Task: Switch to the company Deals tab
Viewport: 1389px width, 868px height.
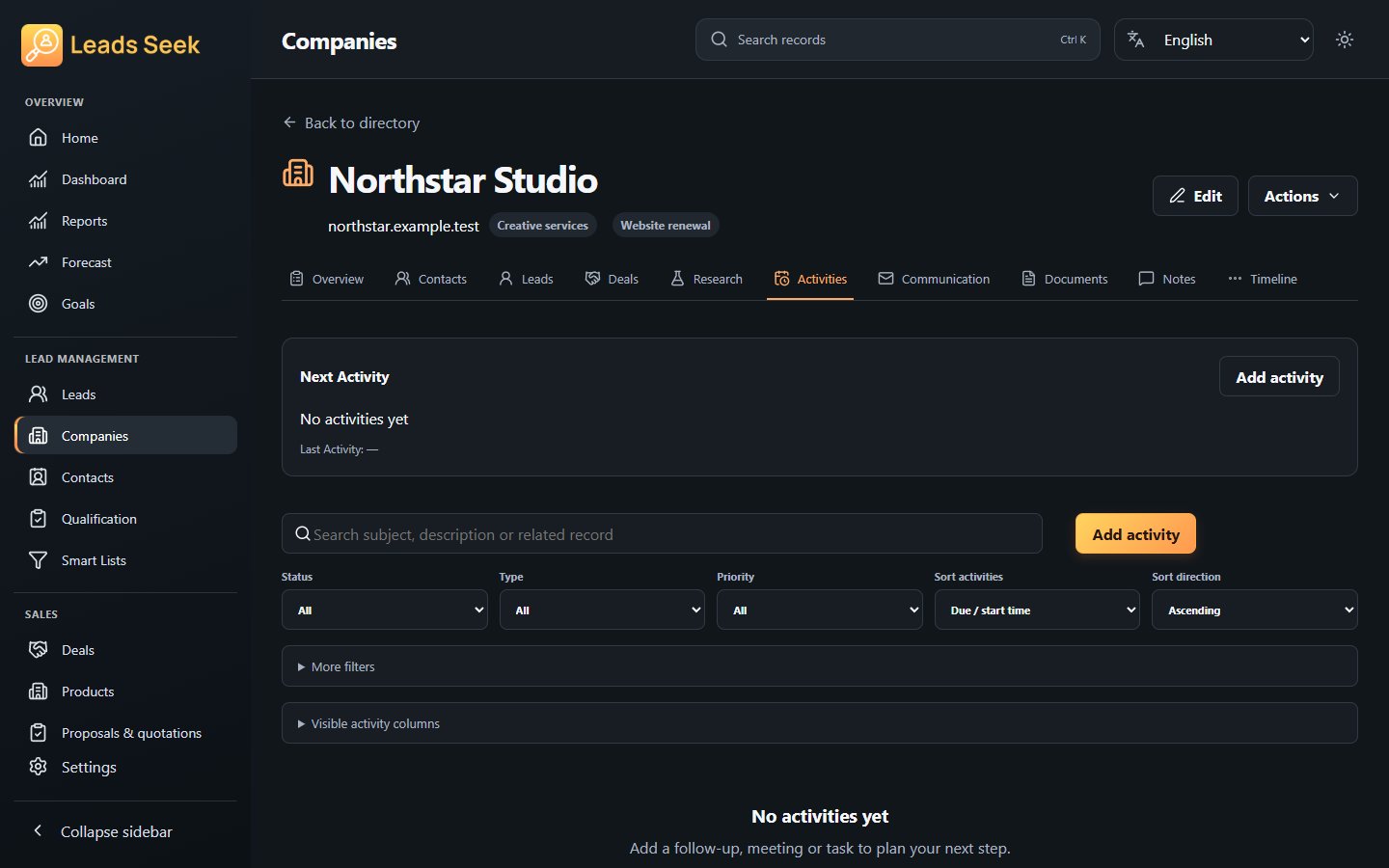Action: pos(612,279)
